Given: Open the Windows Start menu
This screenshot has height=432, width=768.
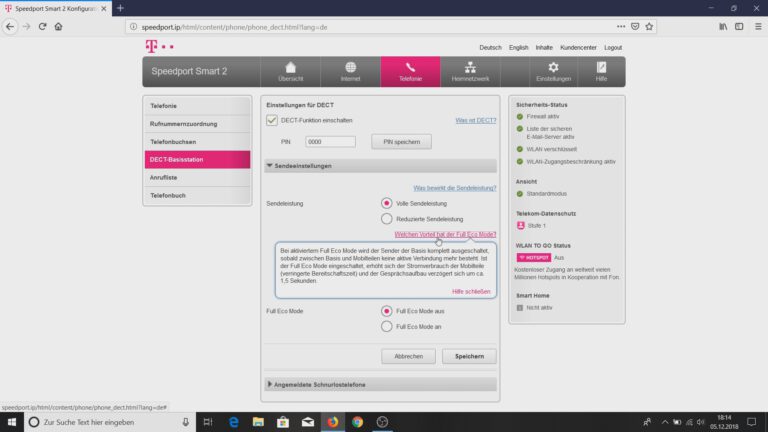Looking at the screenshot, I should pos(12,422).
